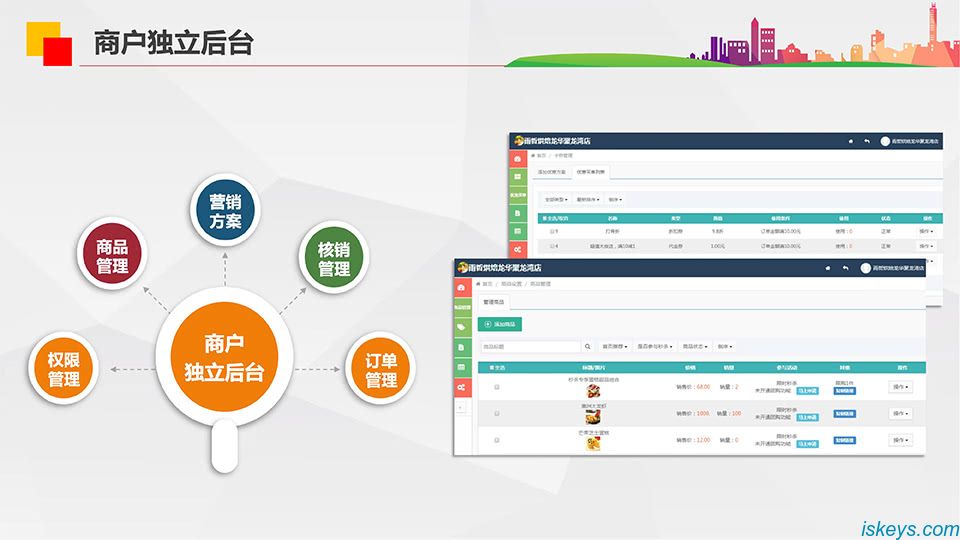Click the tag icon in front sidebar
This screenshot has height=540, width=960.
tap(461, 327)
